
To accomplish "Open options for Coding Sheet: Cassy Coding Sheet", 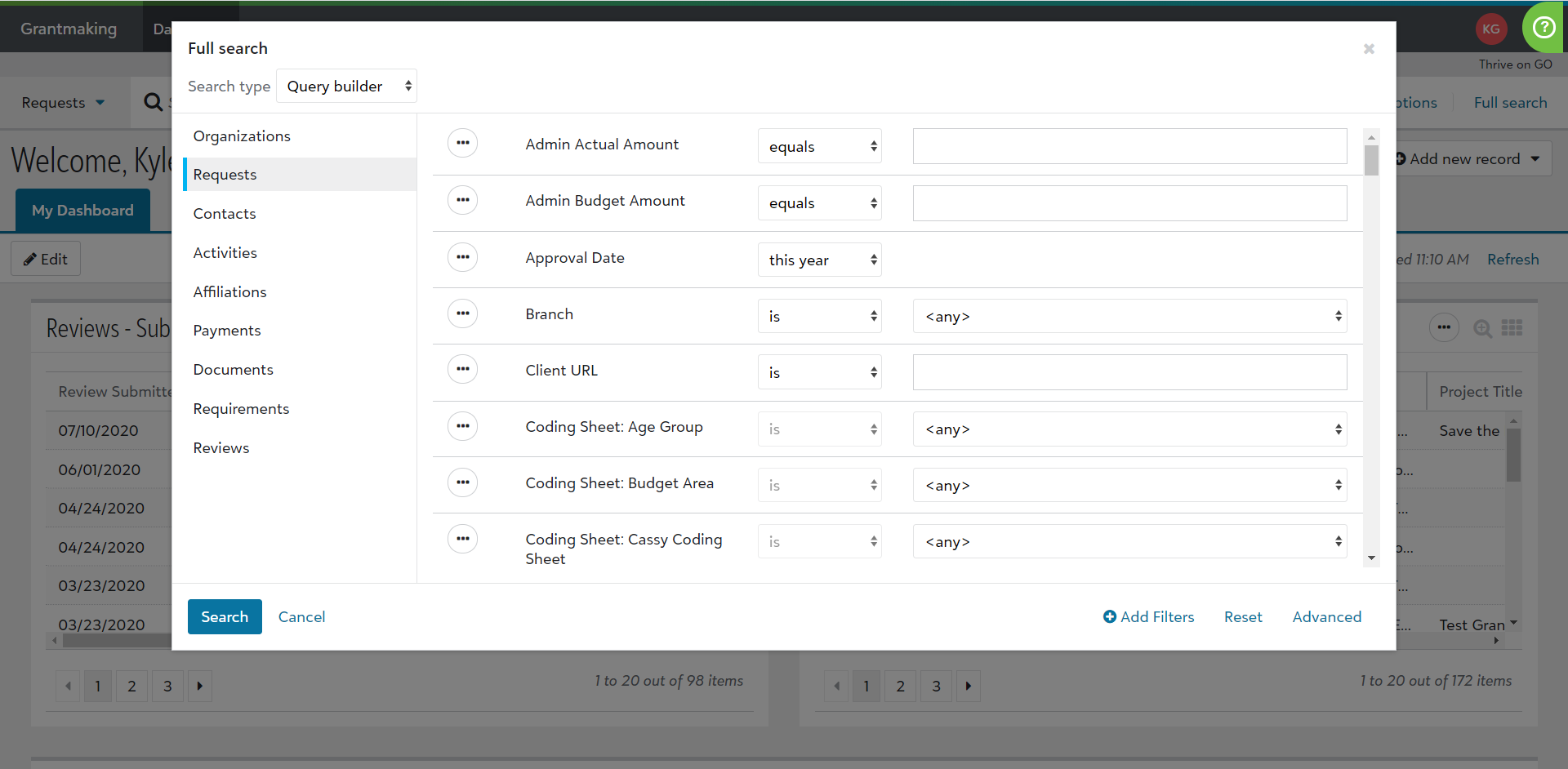I will [462, 539].
